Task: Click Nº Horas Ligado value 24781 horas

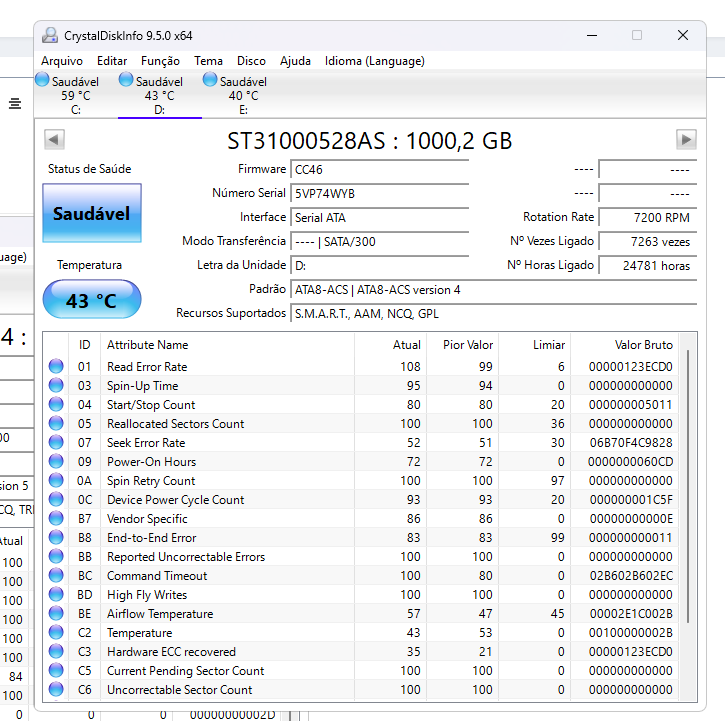Action: (648, 265)
